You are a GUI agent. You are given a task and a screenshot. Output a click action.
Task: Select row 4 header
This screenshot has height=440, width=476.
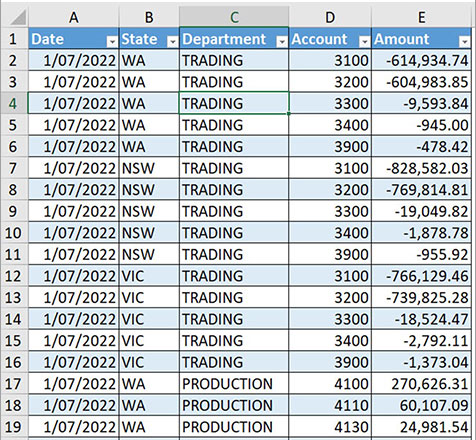[x=14, y=104]
